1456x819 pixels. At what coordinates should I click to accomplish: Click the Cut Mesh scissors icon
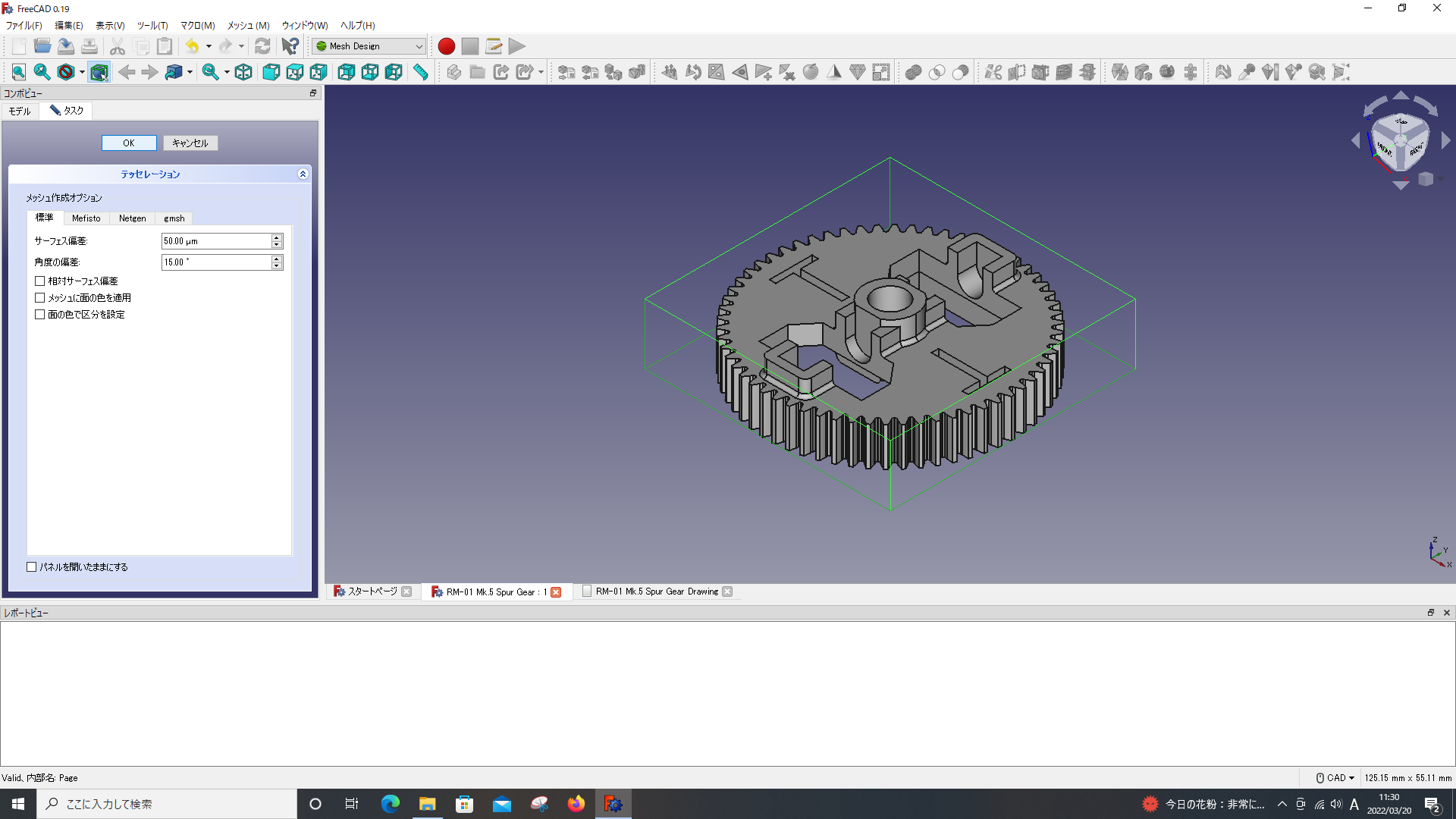point(993,72)
